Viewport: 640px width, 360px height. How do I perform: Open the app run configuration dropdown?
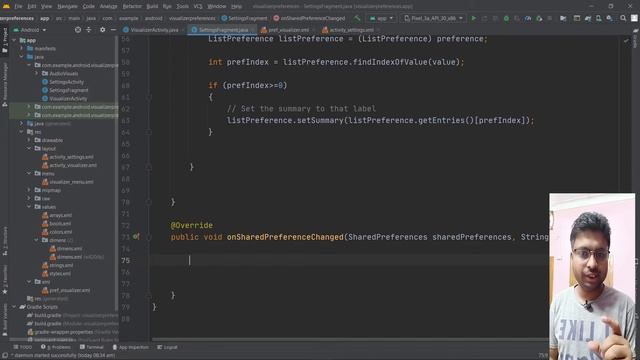point(381,18)
